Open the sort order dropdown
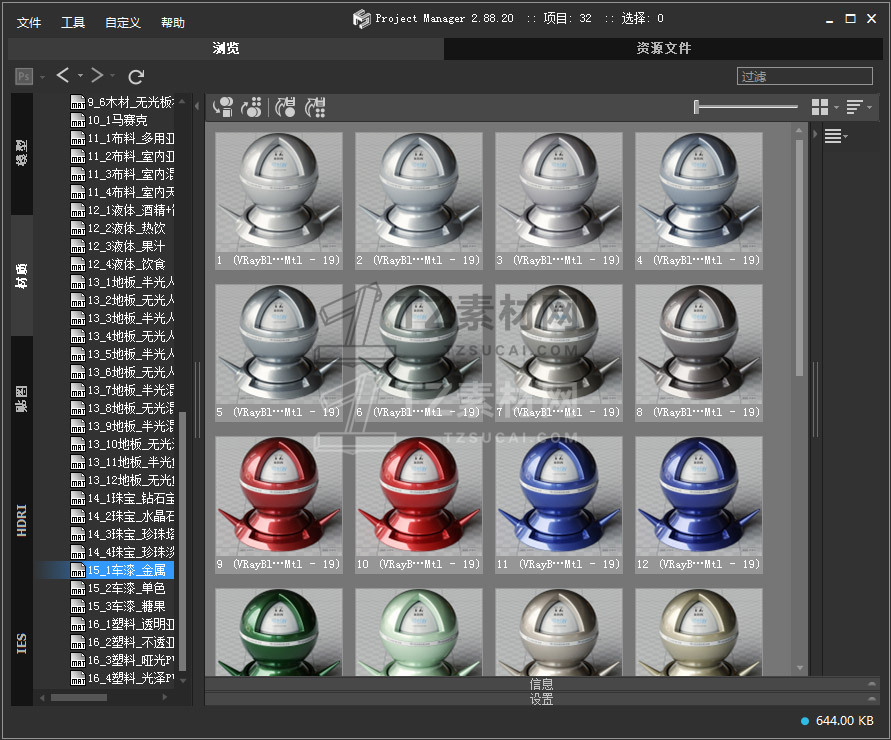Image resolution: width=891 pixels, height=740 pixels. 858,107
